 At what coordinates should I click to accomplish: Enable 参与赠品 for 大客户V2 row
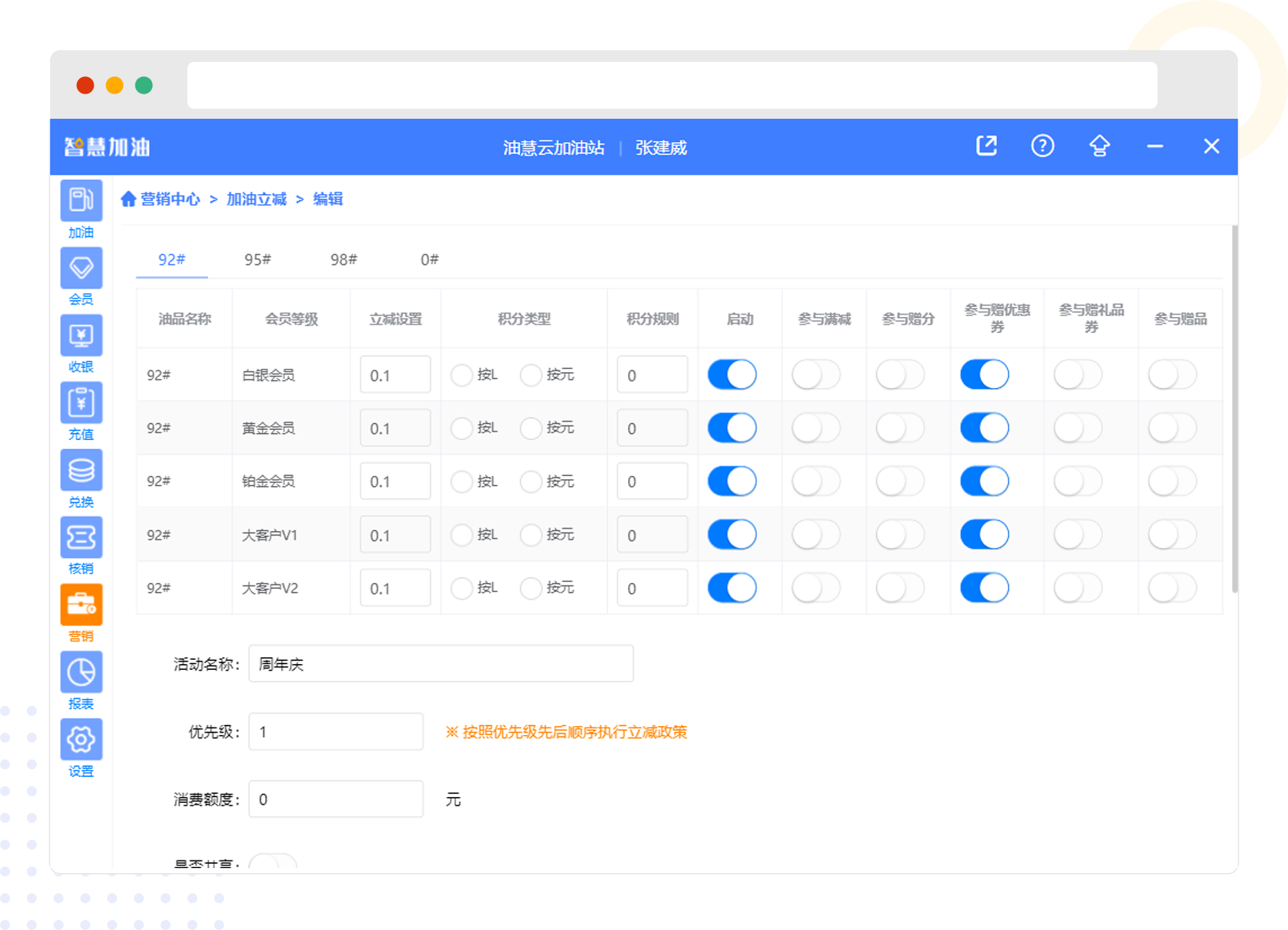pyautogui.click(x=1173, y=588)
